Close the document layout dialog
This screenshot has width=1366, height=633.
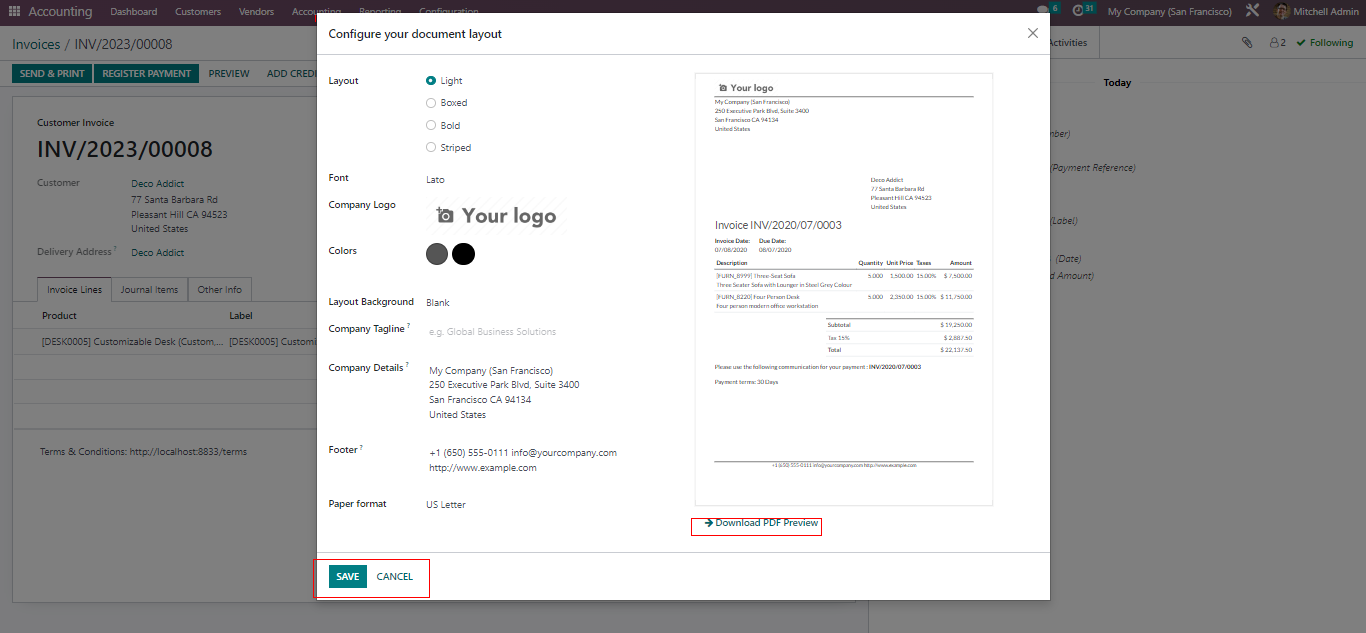tap(1032, 33)
